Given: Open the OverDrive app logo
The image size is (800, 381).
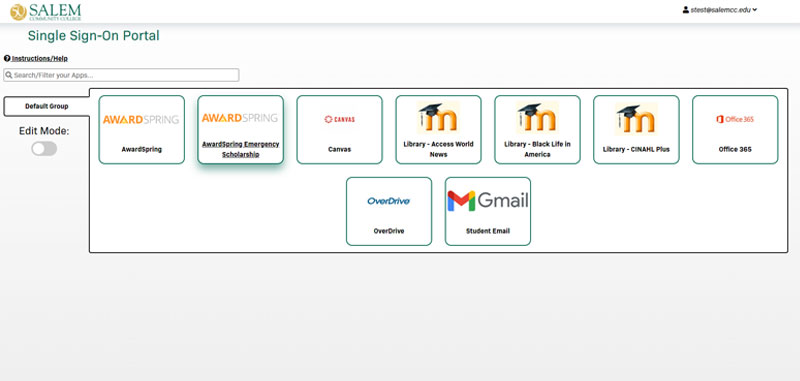Looking at the screenshot, I should (x=388, y=201).
